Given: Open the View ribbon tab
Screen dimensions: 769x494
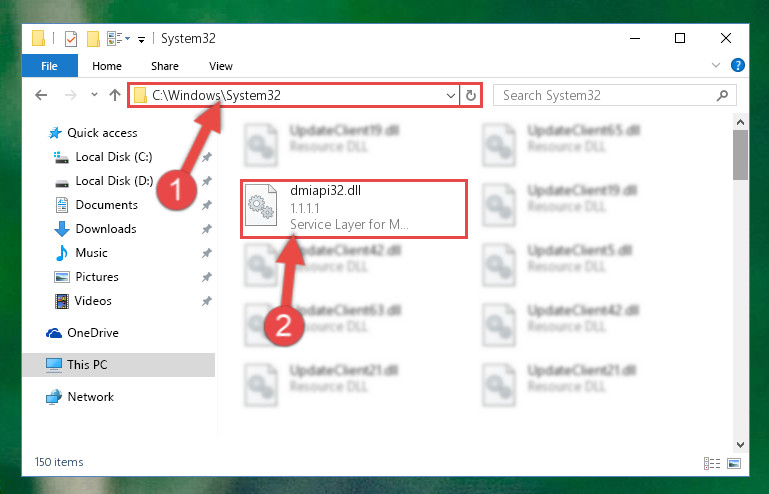Looking at the screenshot, I should click(x=221, y=66).
